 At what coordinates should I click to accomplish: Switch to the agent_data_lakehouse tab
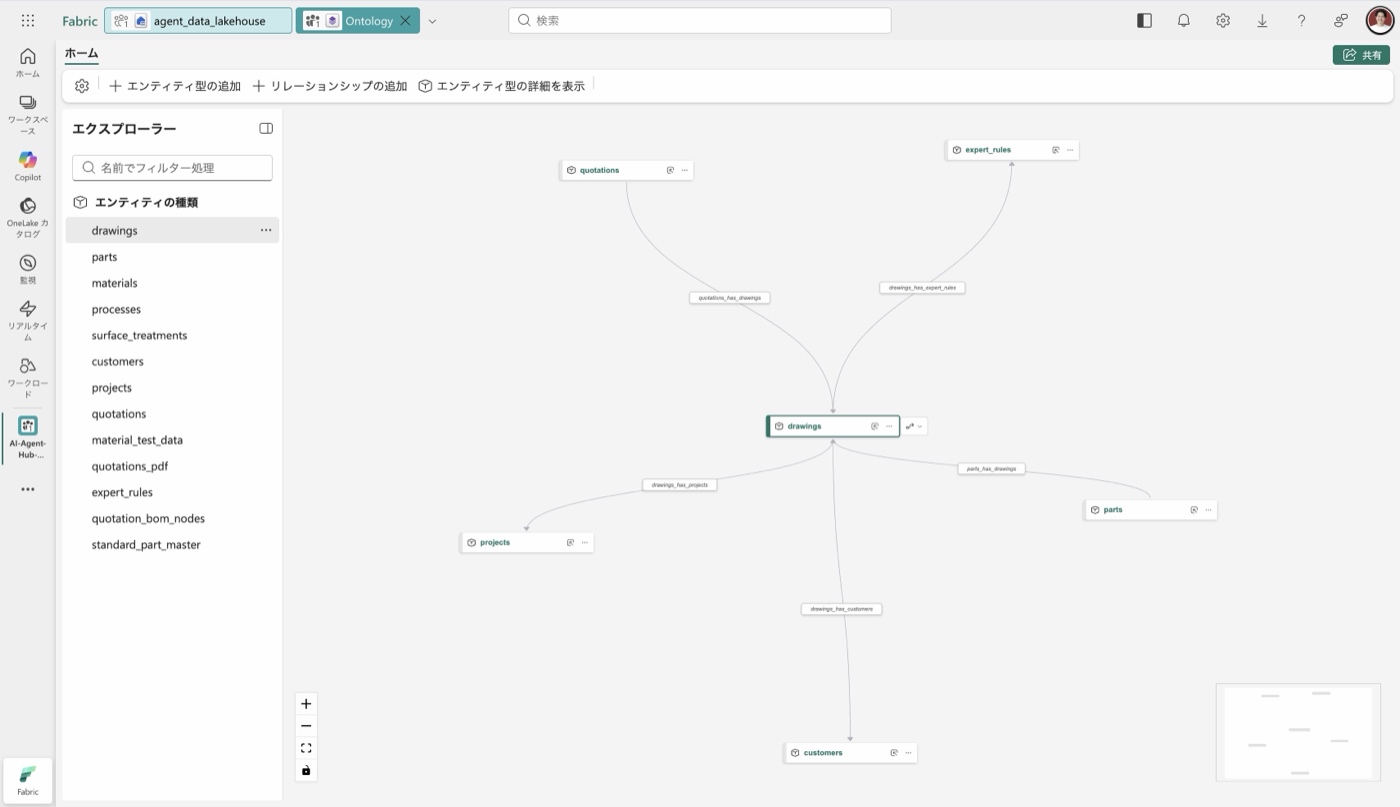(x=198, y=21)
